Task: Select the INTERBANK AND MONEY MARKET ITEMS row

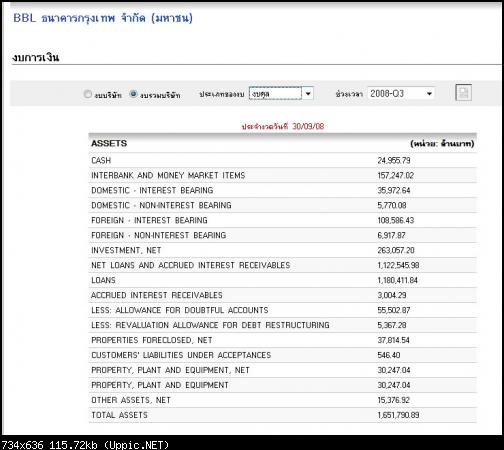Action: point(282,176)
